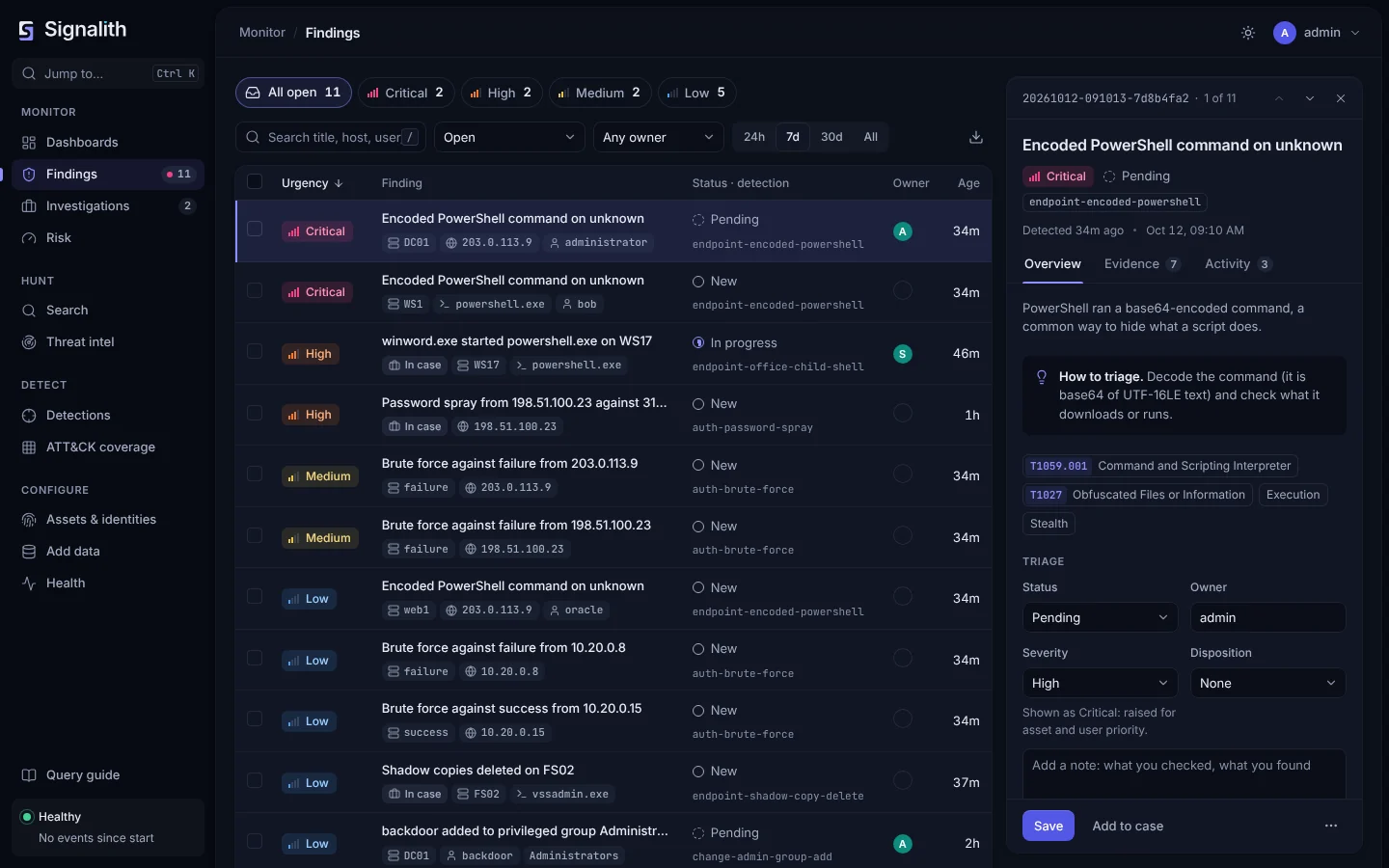Select the 7d time range
Screen dimensions: 1389x868
click(x=793, y=137)
